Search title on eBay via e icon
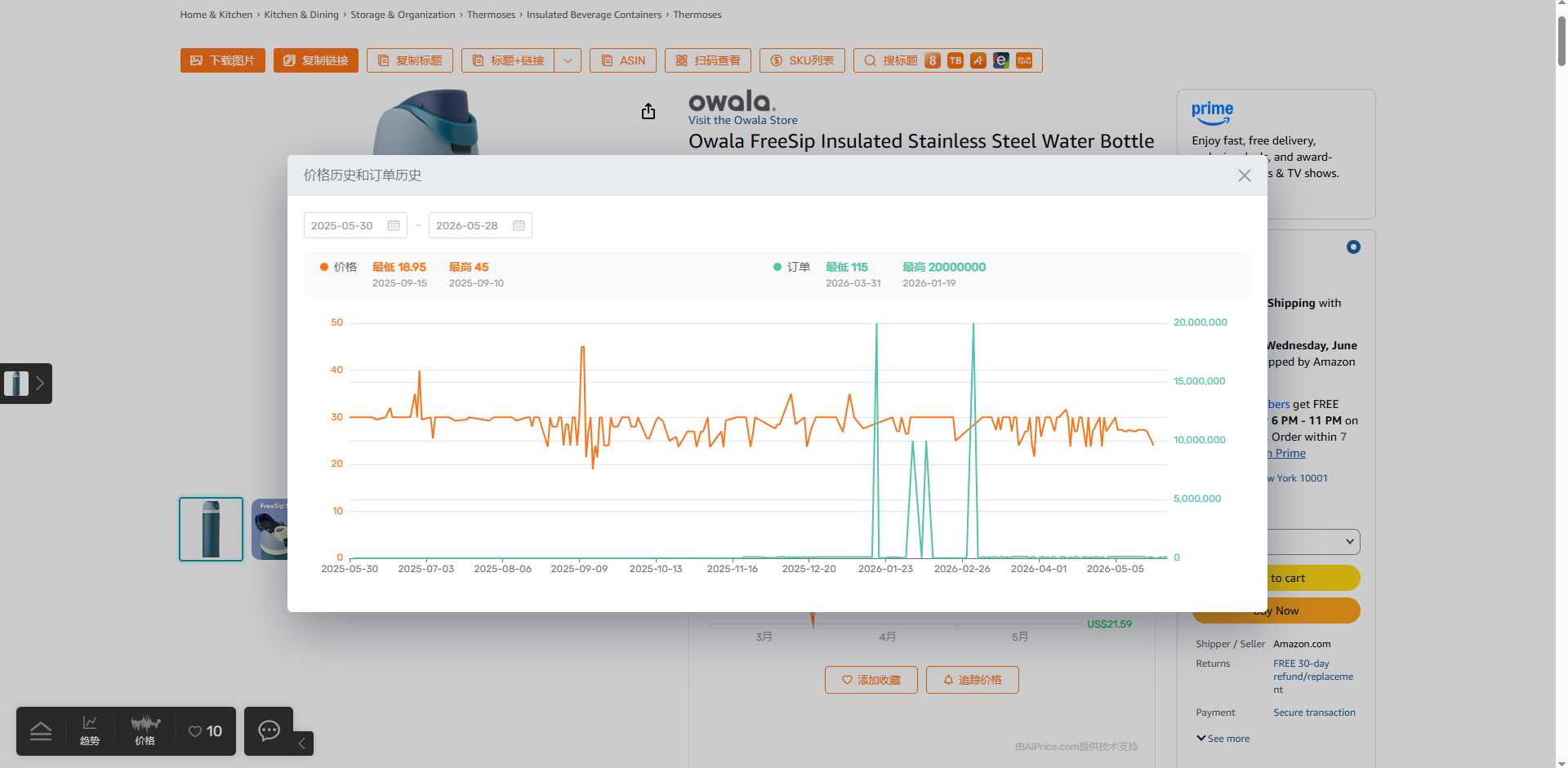The image size is (1568, 768). click(1001, 60)
